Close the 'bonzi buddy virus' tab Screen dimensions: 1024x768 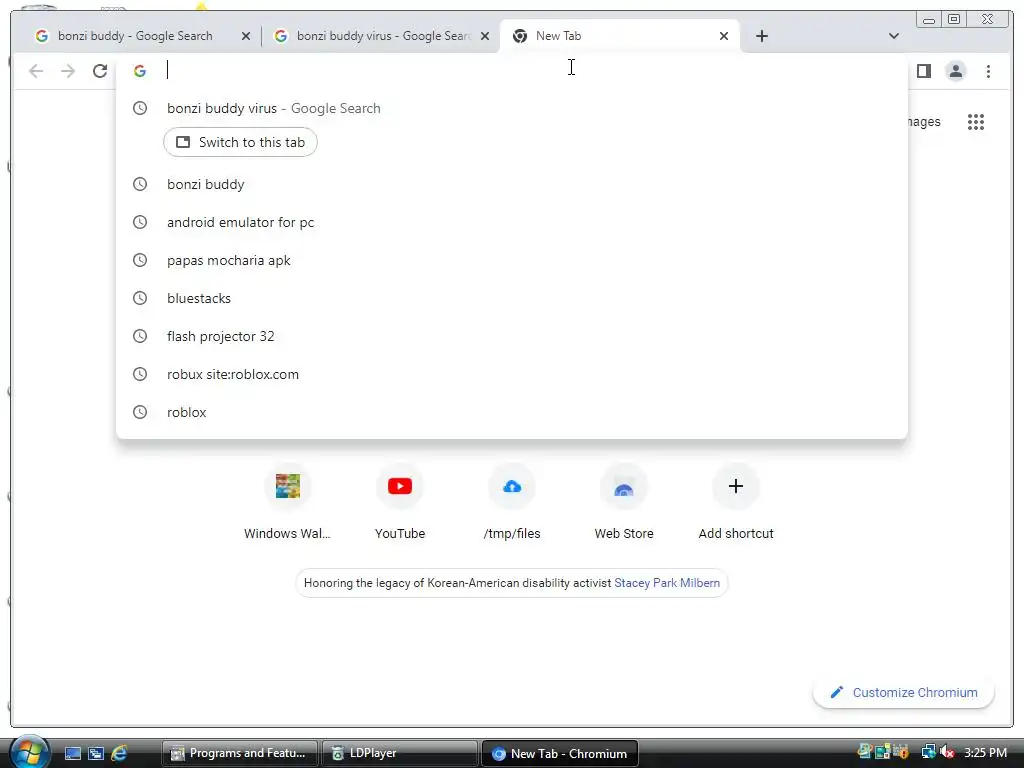click(x=485, y=36)
